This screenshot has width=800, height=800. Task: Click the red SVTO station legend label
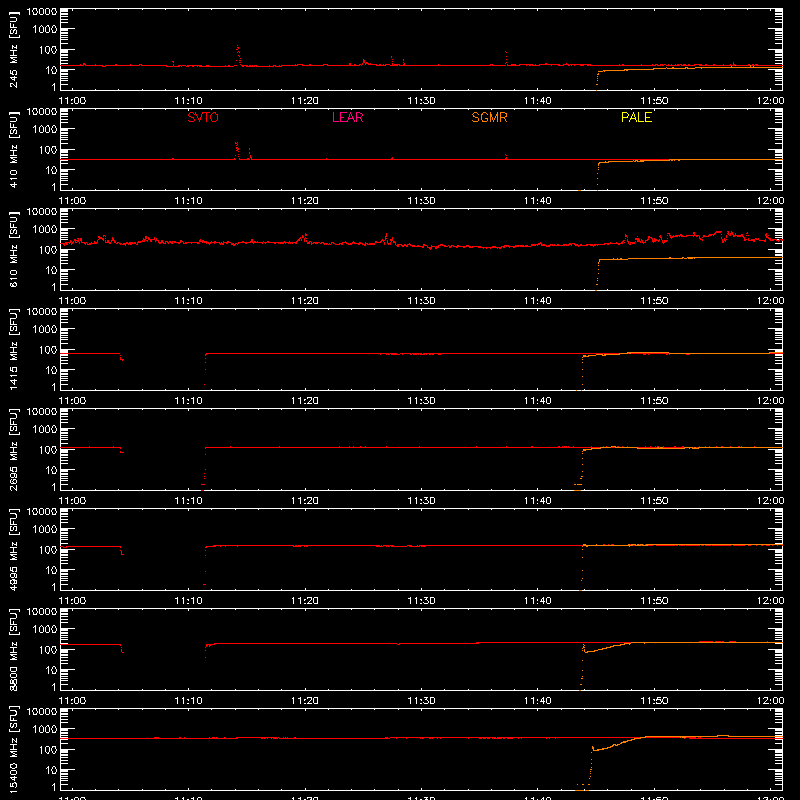[x=203, y=117]
